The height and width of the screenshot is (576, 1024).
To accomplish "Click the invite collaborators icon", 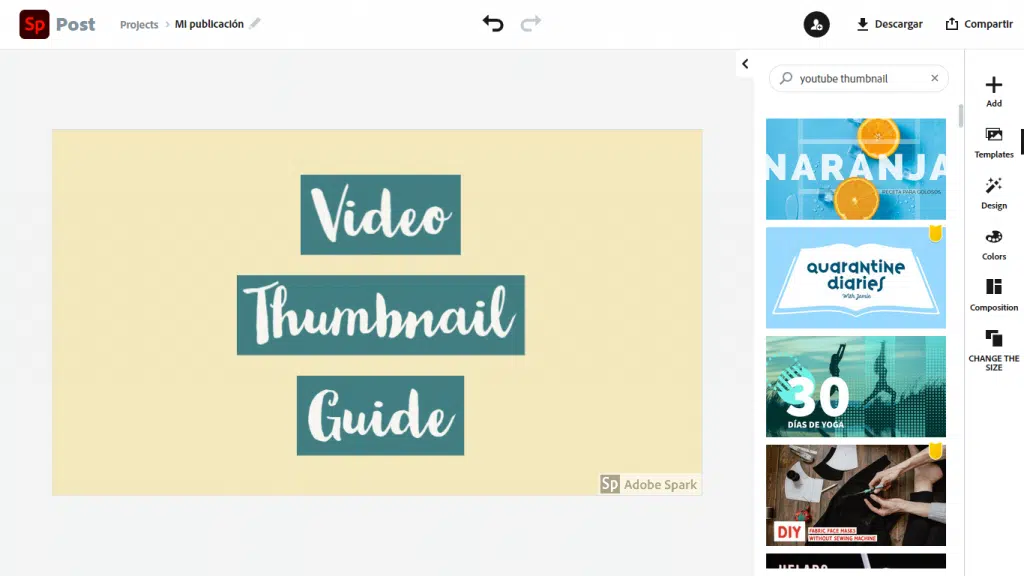I will pyautogui.click(x=816, y=24).
